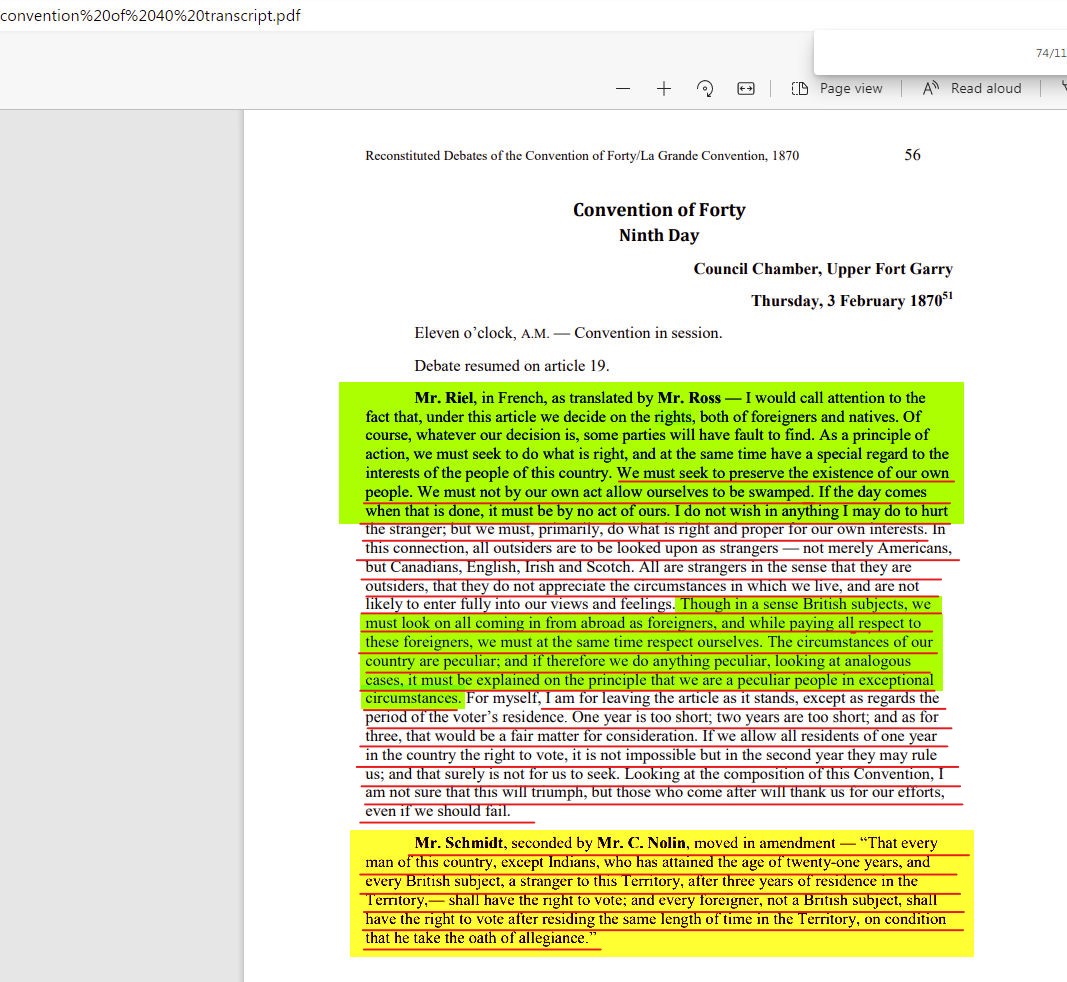Click the bold name 'Mr. Schmidt'
Viewport: 1067px width, 982px height.
pyautogui.click(x=459, y=842)
